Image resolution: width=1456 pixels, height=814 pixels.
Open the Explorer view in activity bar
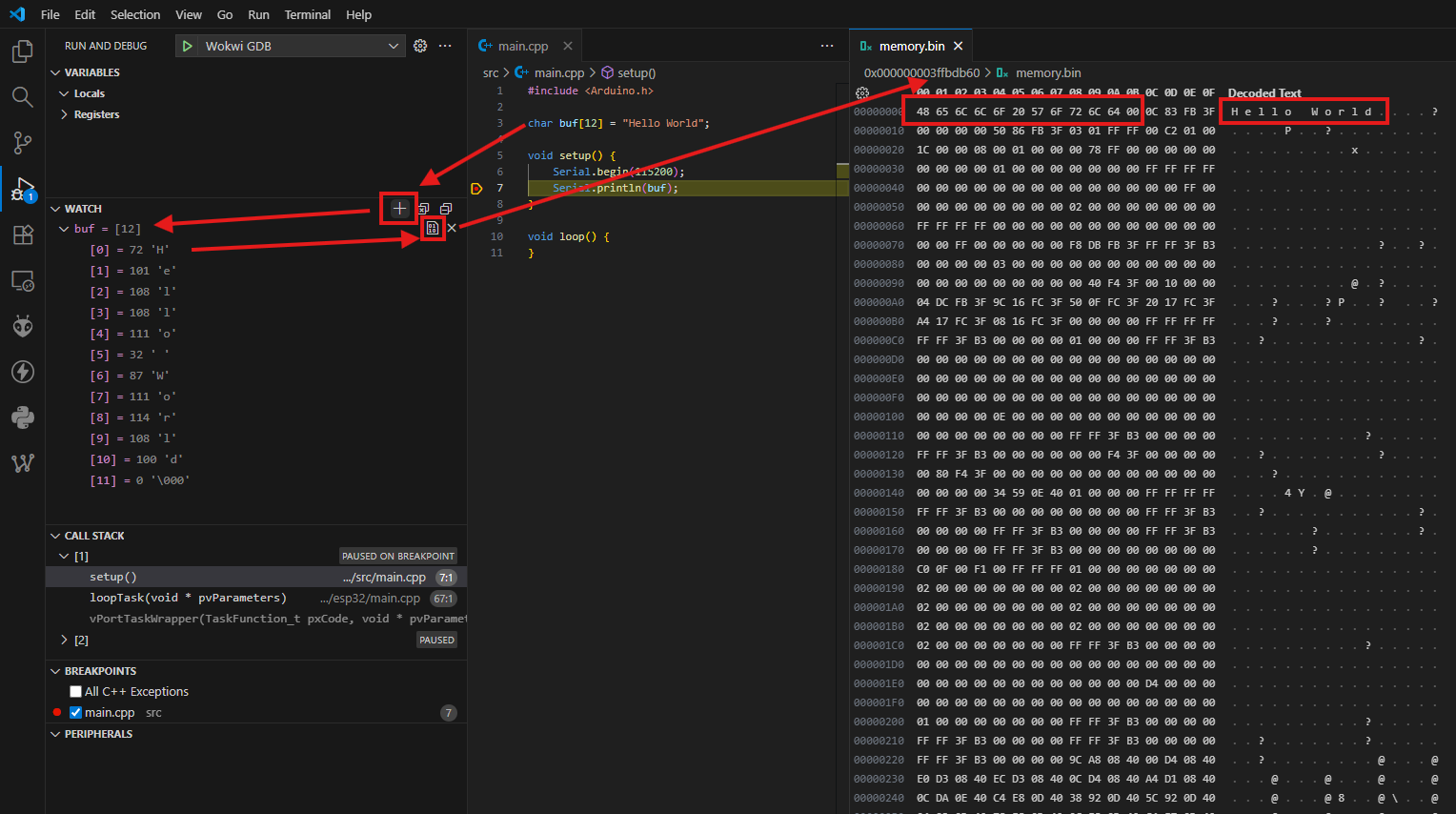[x=22, y=51]
